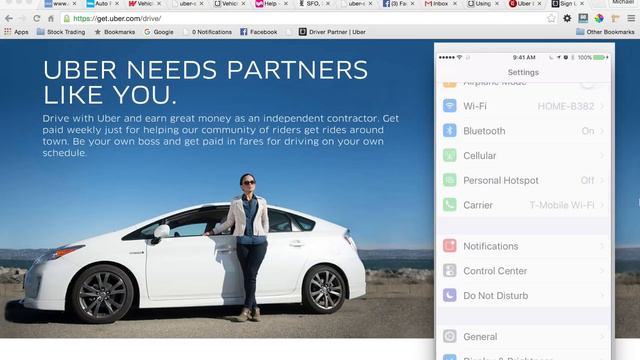Open the Bookmarks star folder
This screenshot has width=640, height=360.
pos(115,32)
